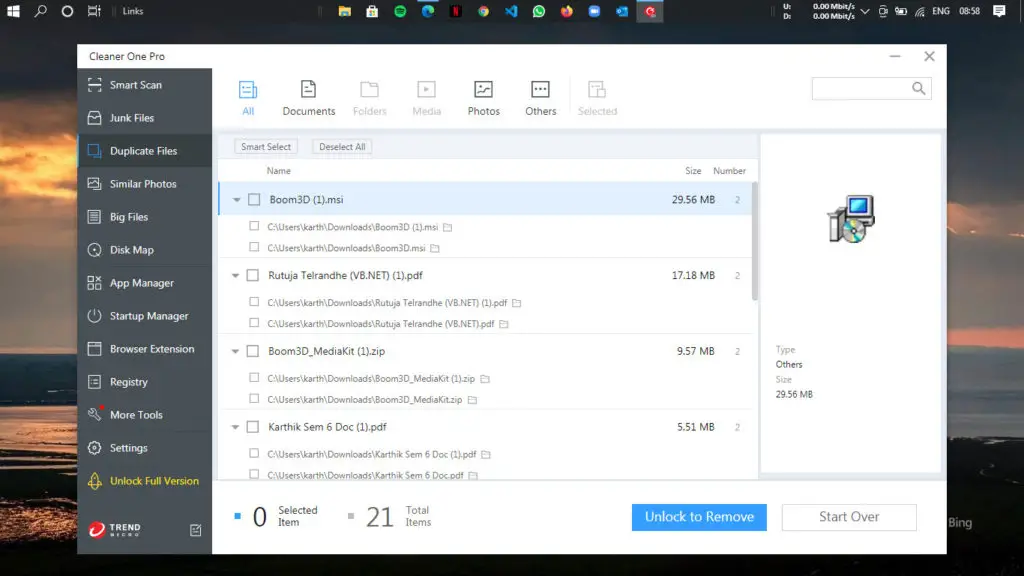Sort list by Size column
1024x576 pixels.
[x=693, y=171]
